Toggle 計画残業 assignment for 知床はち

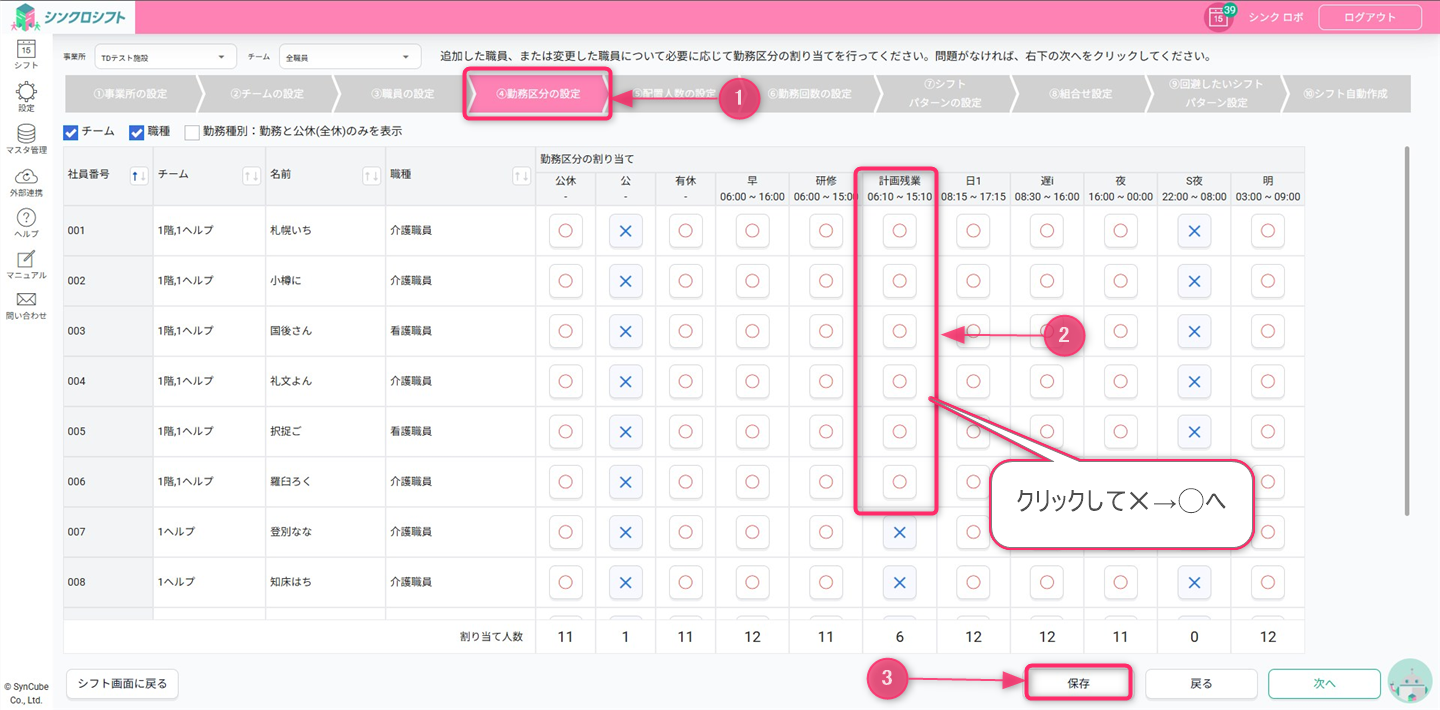(x=899, y=582)
